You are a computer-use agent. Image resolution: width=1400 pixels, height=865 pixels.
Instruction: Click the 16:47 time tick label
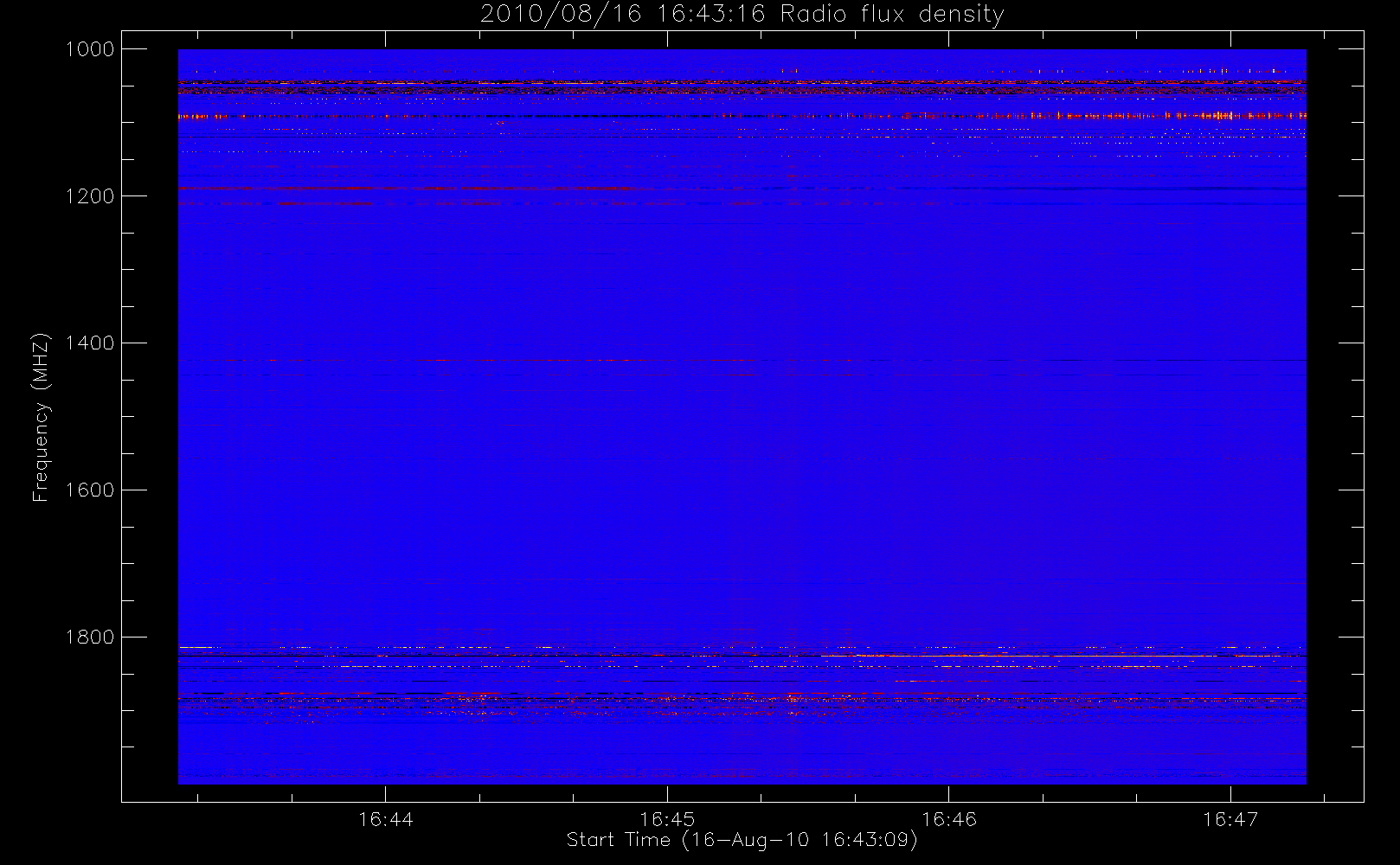pos(1230,819)
